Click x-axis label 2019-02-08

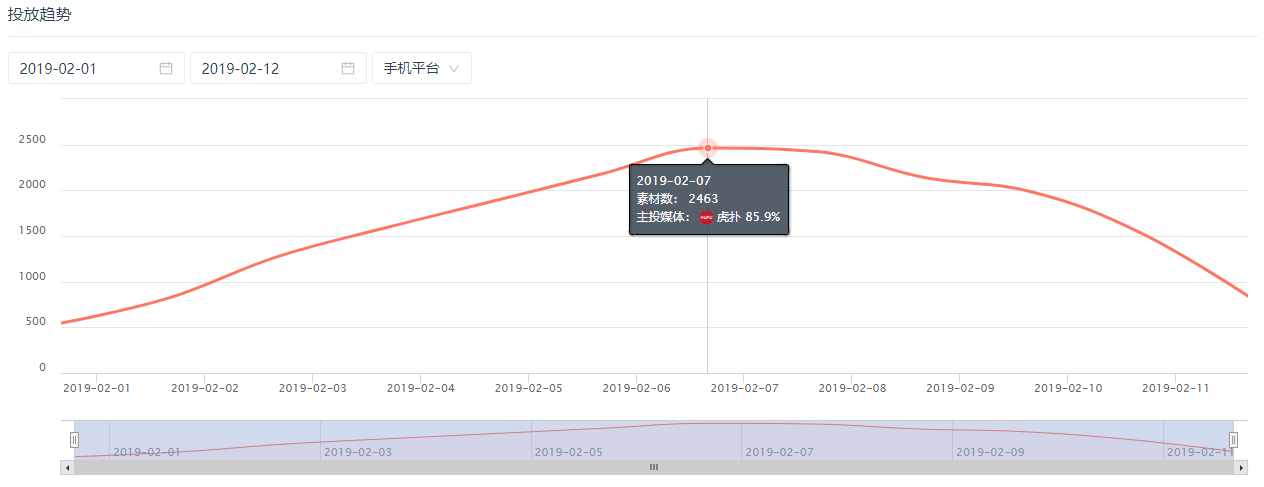coord(852,387)
